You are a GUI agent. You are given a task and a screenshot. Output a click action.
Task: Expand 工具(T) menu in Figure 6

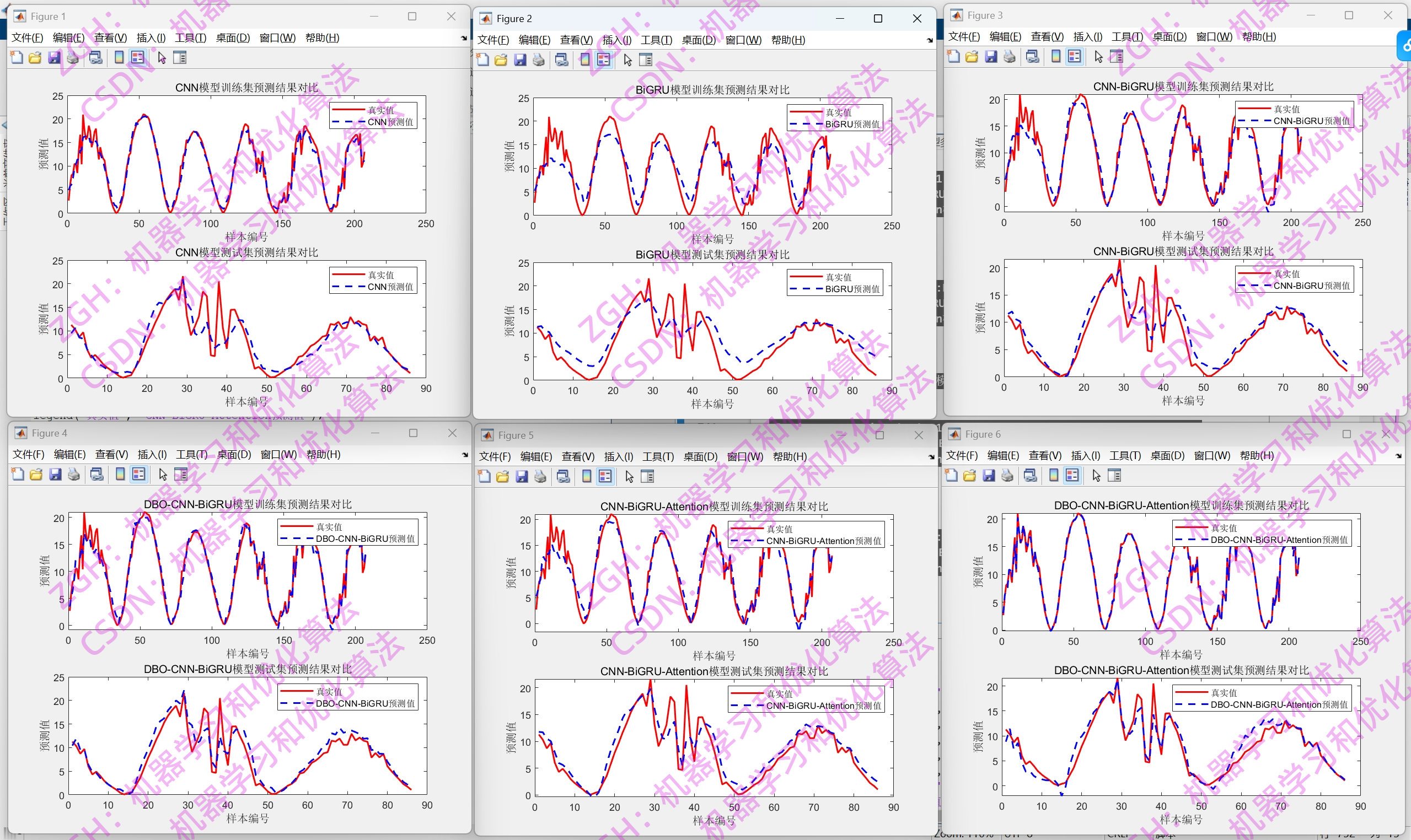click(x=1125, y=456)
